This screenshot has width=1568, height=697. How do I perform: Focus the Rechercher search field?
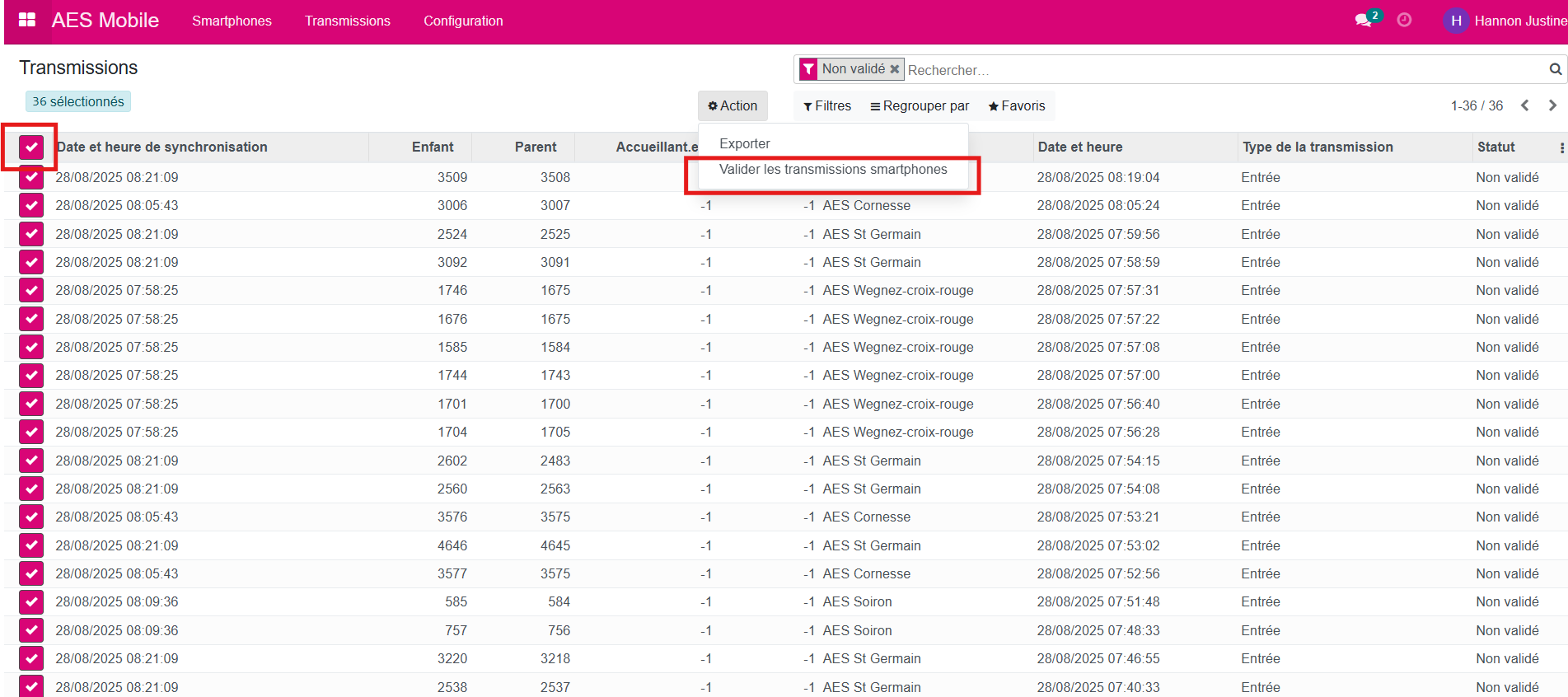pyautogui.click(x=1219, y=70)
